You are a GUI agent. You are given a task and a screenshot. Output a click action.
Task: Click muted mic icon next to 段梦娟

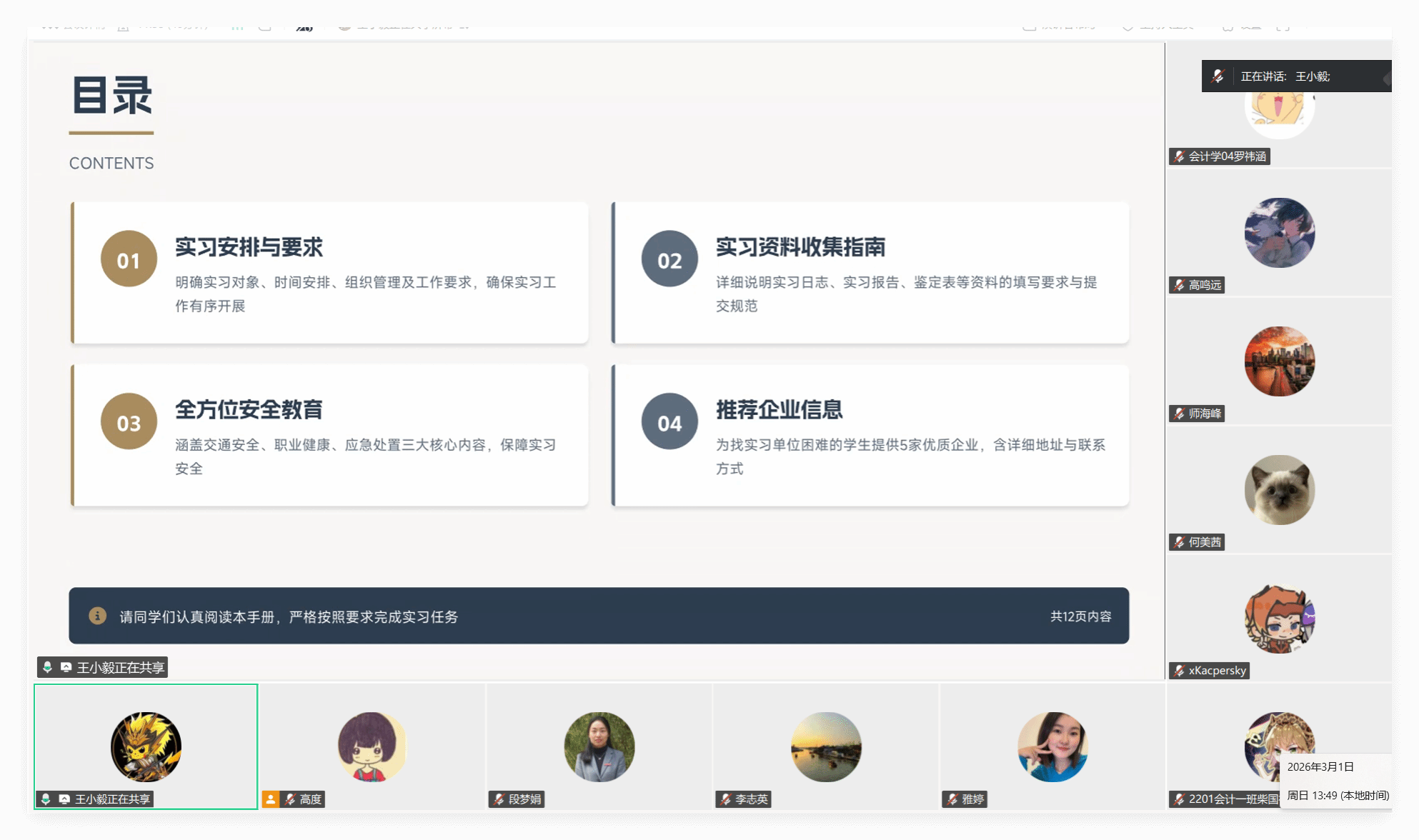(499, 799)
